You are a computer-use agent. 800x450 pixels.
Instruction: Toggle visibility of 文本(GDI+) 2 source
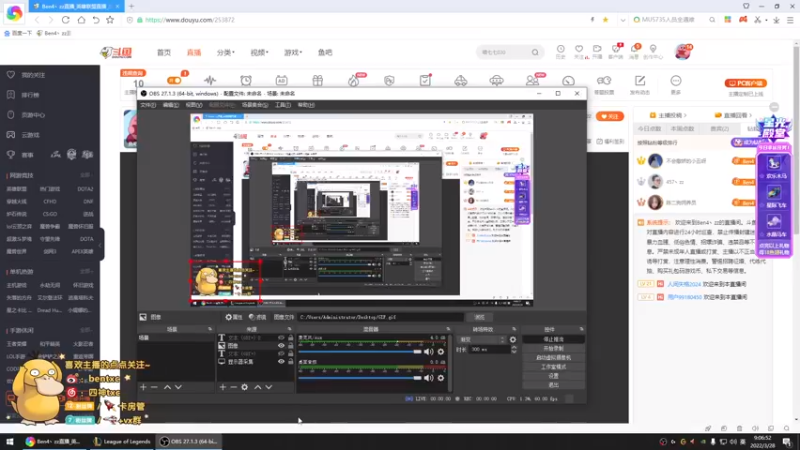[281, 338]
